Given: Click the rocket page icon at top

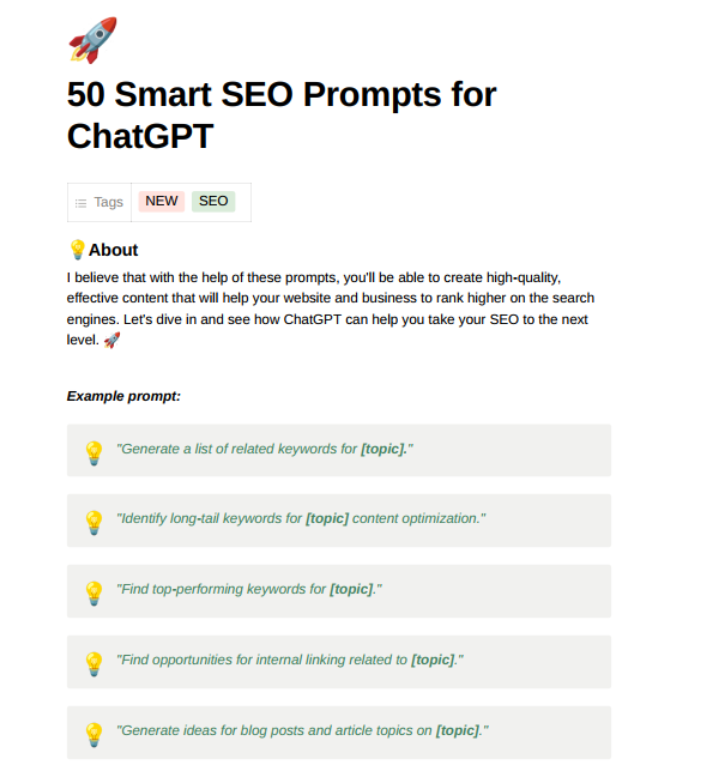Looking at the screenshot, I should (x=93, y=40).
